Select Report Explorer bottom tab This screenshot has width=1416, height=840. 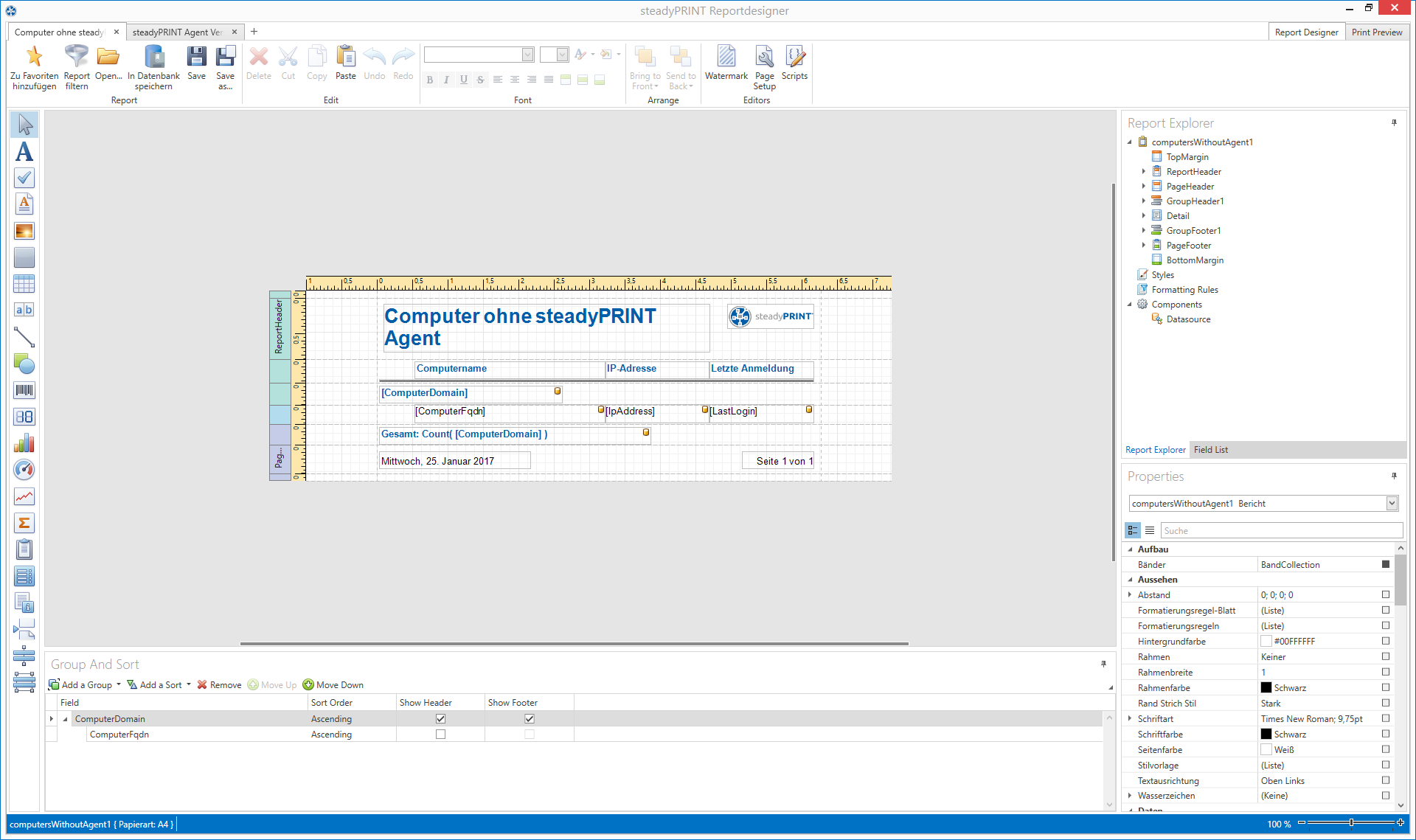(1155, 450)
